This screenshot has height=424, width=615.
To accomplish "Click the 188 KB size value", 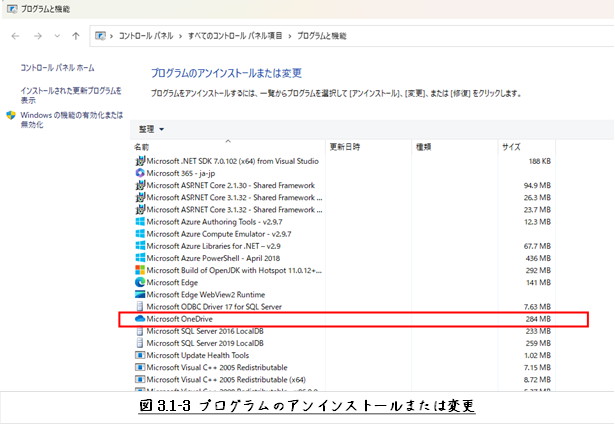I will pos(540,161).
